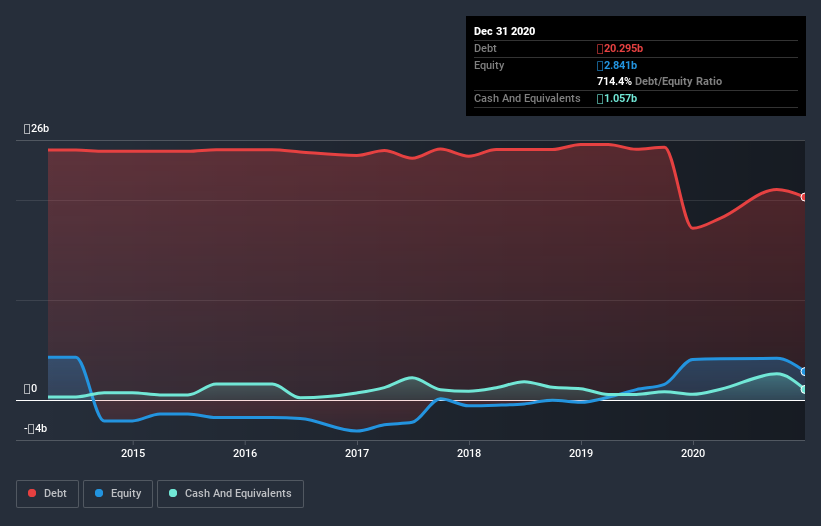Viewport: 821px width, 526px height.
Task: Click the 2020 x-axis label
Action: pos(693,453)
